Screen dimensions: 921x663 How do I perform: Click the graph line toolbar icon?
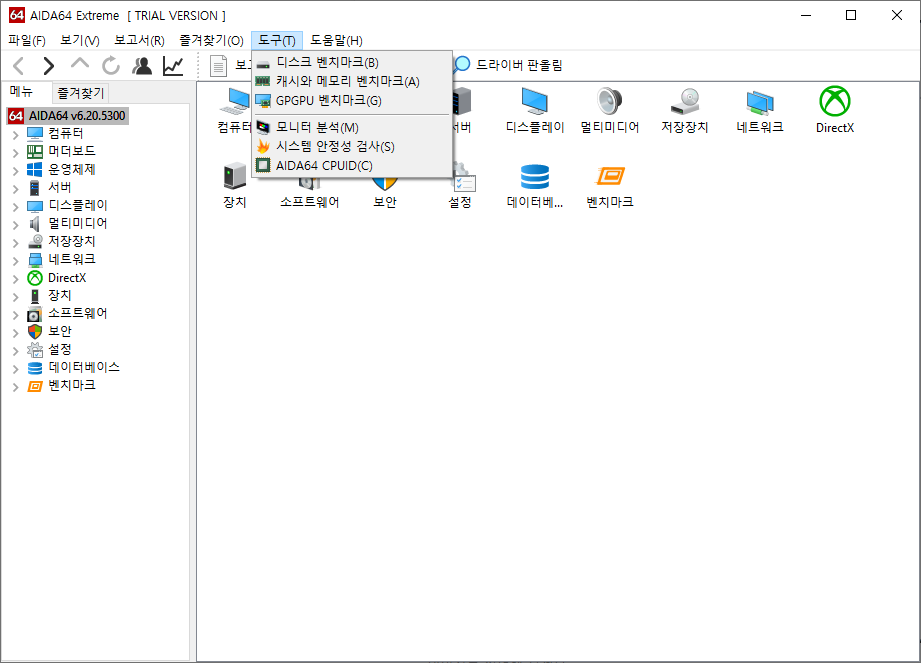point(173,66)
